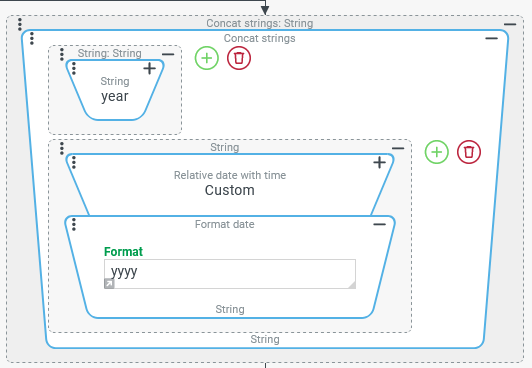Collapse the Format date block
Screen dimensions: 532x368
pyautogui.click(x=379, y=225)
